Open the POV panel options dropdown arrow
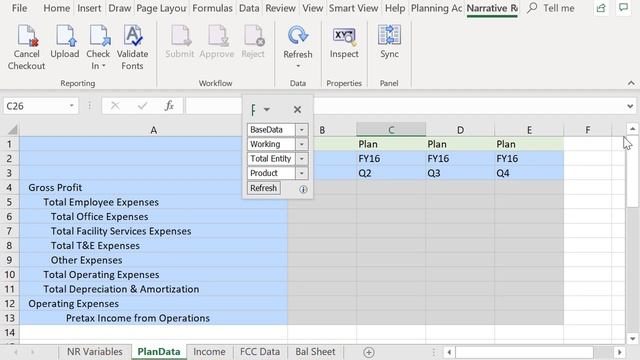This screenshot has height=360, width=640. (267, 109)
